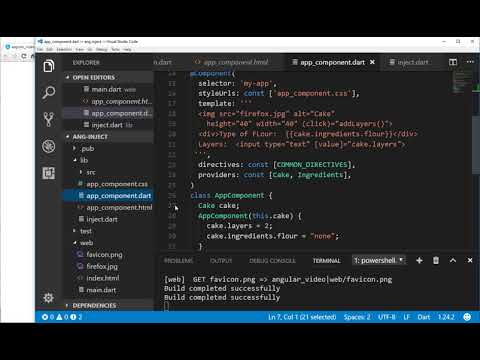Image resolution: width=480 pixels, height=360 pixels.
Task: Open the File menu
Action: click(40, 49)
